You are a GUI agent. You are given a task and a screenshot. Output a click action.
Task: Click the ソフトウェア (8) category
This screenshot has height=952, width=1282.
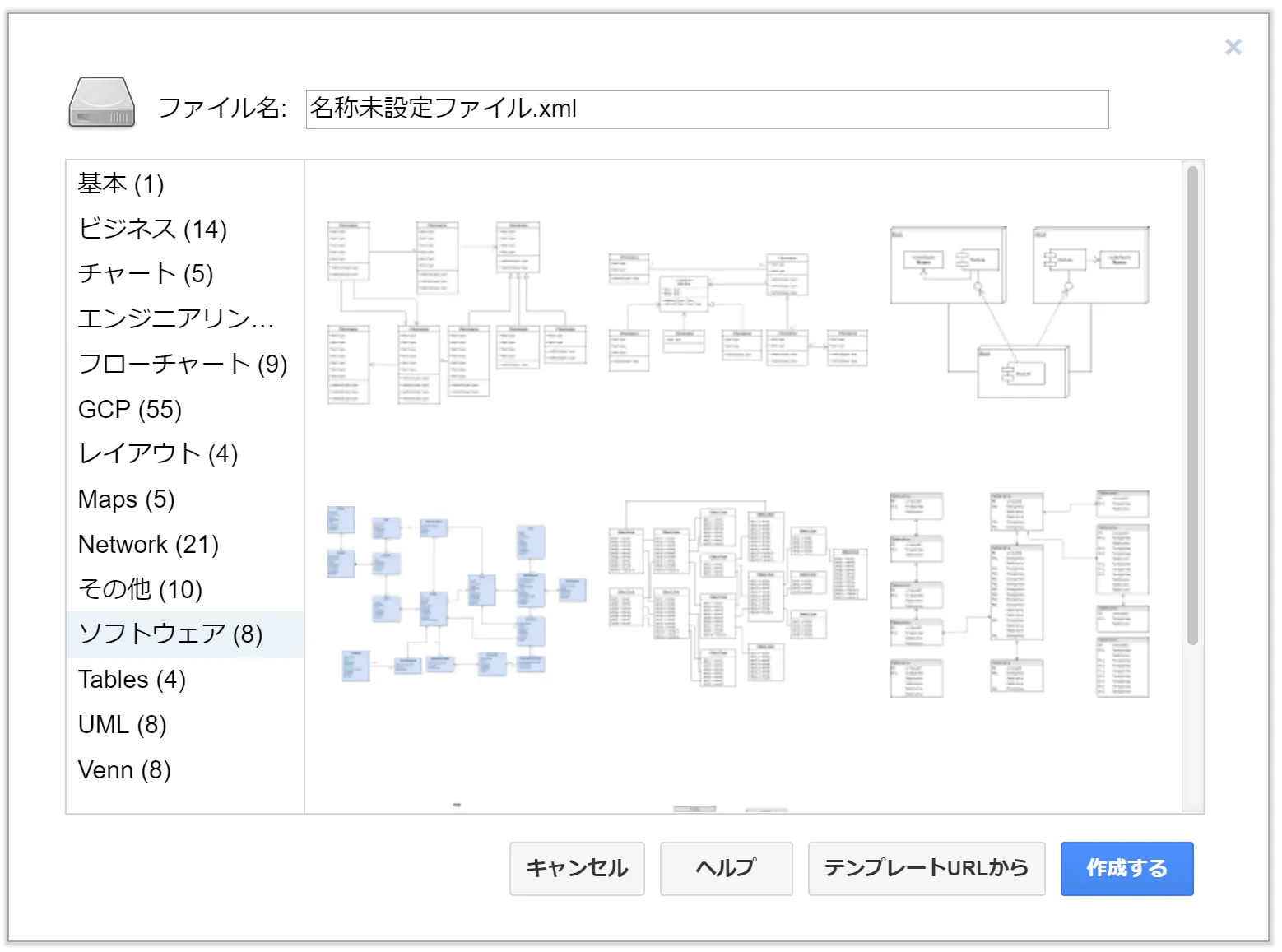pos(184,634)
